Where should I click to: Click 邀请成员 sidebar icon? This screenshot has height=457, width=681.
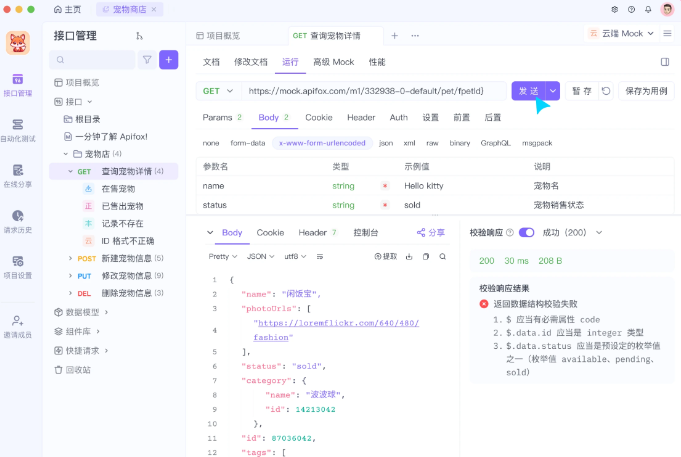coord(18,327)
